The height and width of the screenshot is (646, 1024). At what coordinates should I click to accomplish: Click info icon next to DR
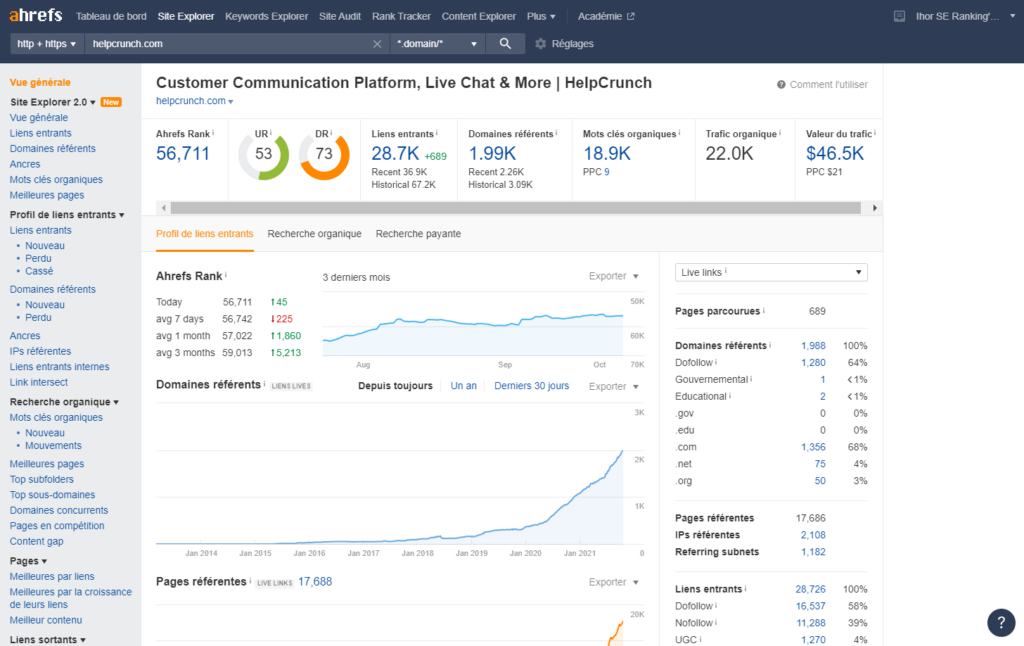click(x=331, y=133)
